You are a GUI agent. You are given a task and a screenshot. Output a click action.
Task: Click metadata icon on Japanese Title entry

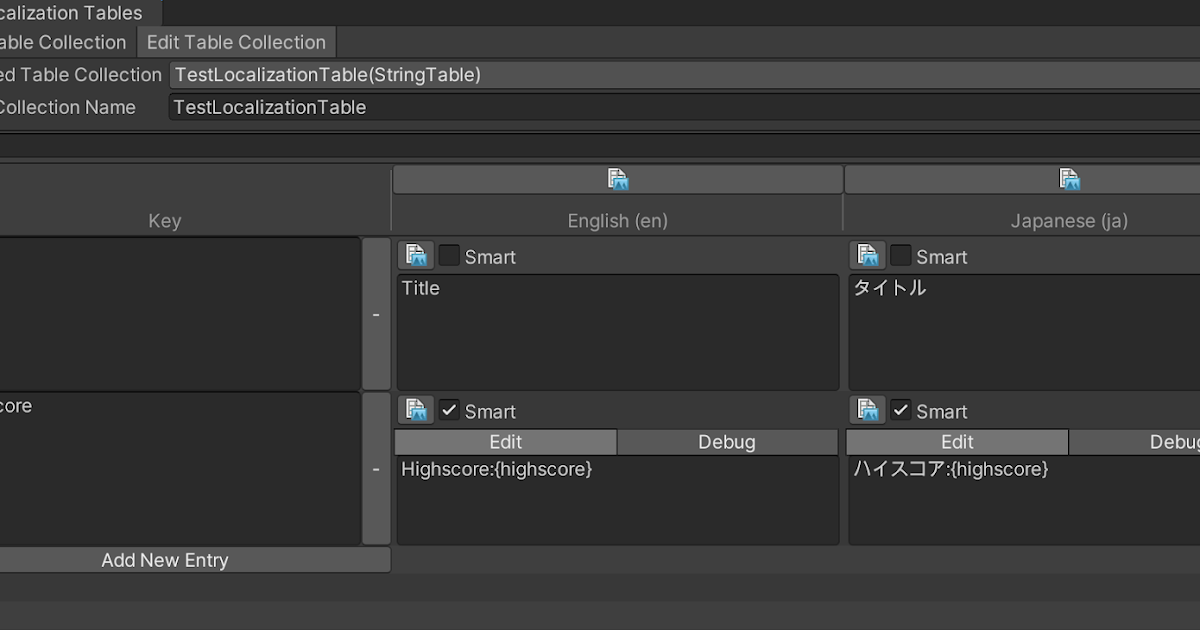(868, 255)
